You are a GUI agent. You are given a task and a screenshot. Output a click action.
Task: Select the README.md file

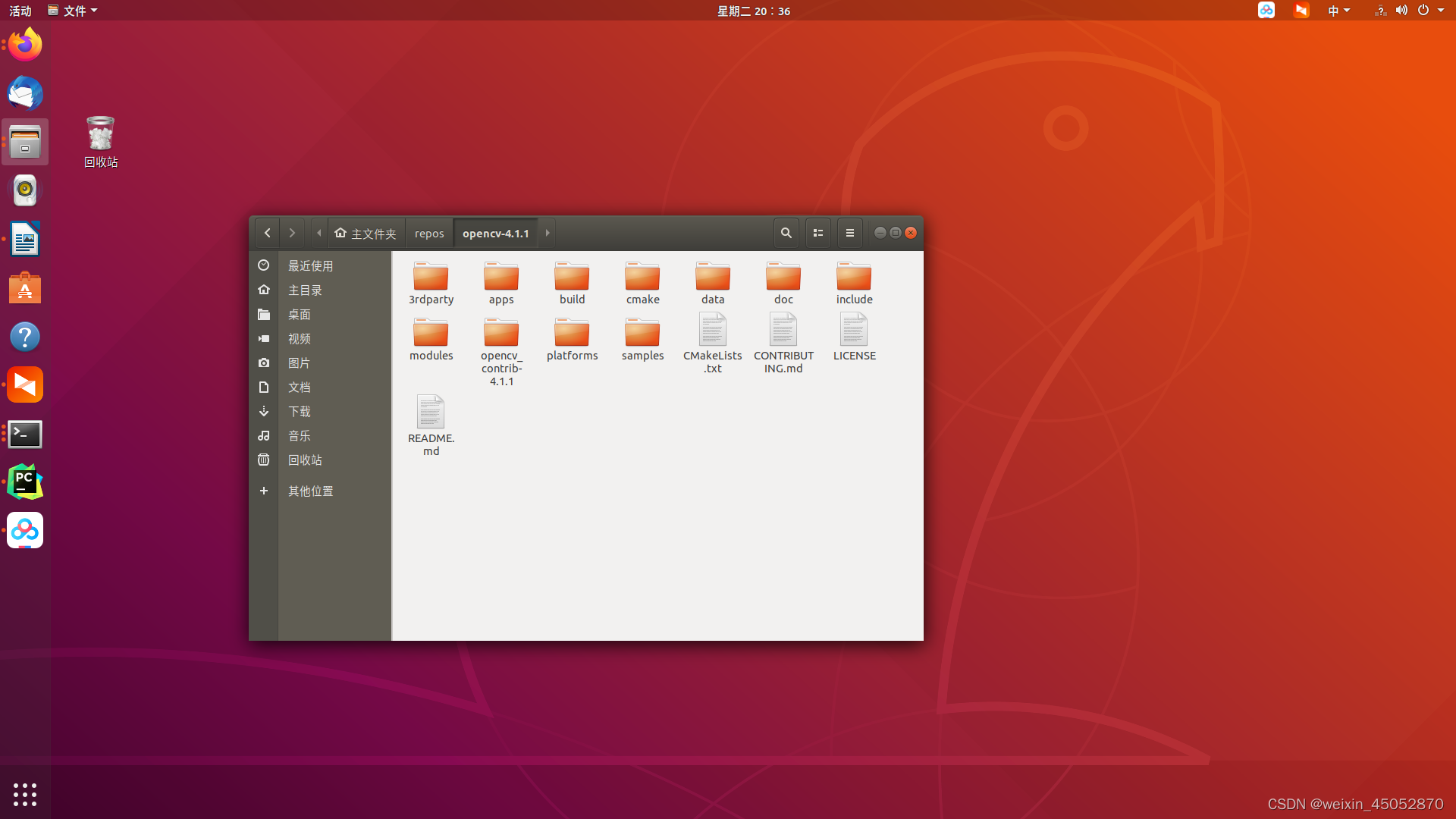tap(431, 425)
